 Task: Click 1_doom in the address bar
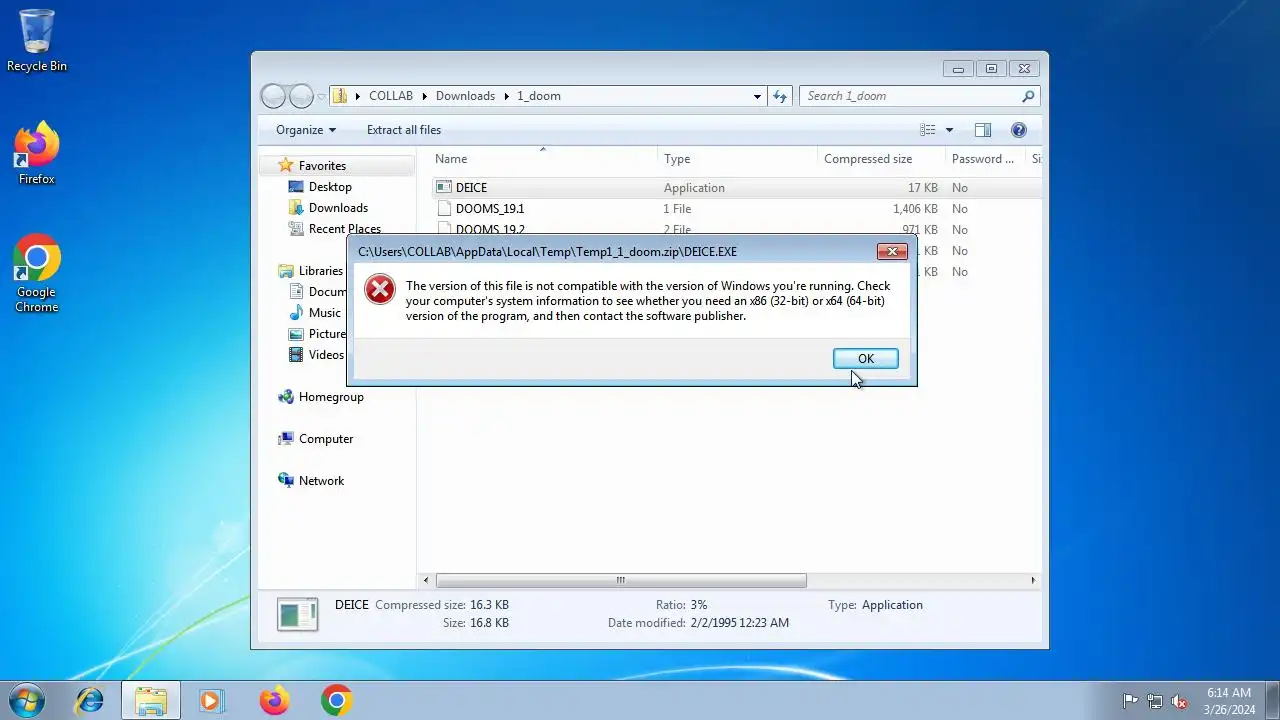(x=539, y=96)
